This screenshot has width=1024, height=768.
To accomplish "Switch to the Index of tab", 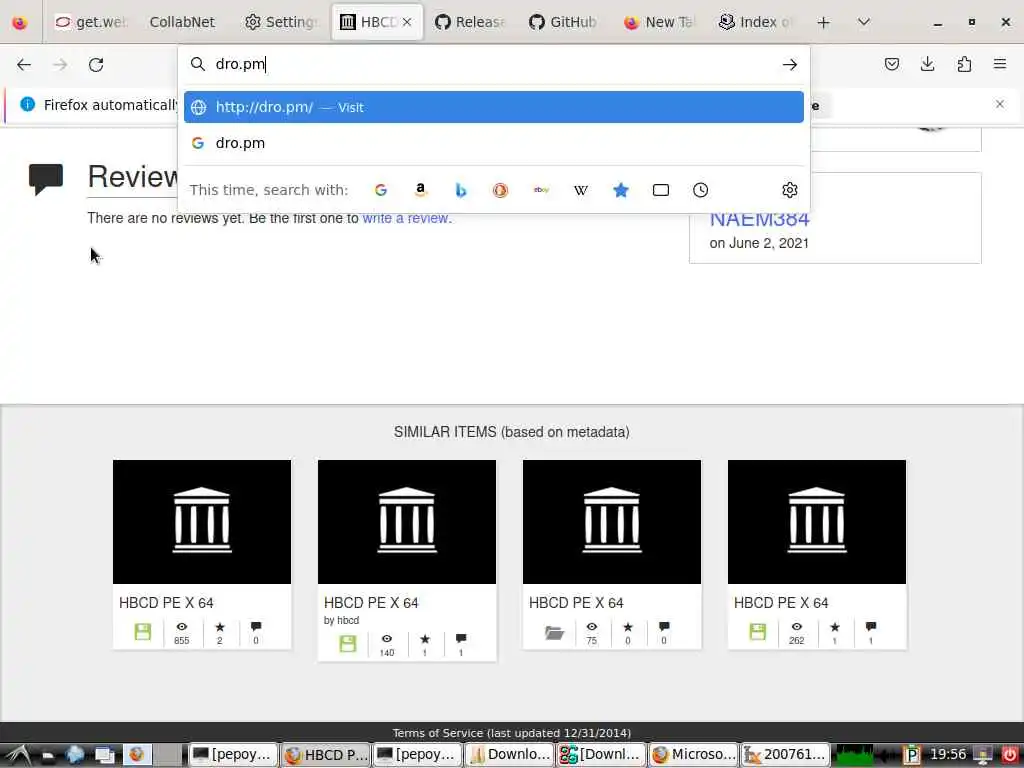I will tap(754, 22).
